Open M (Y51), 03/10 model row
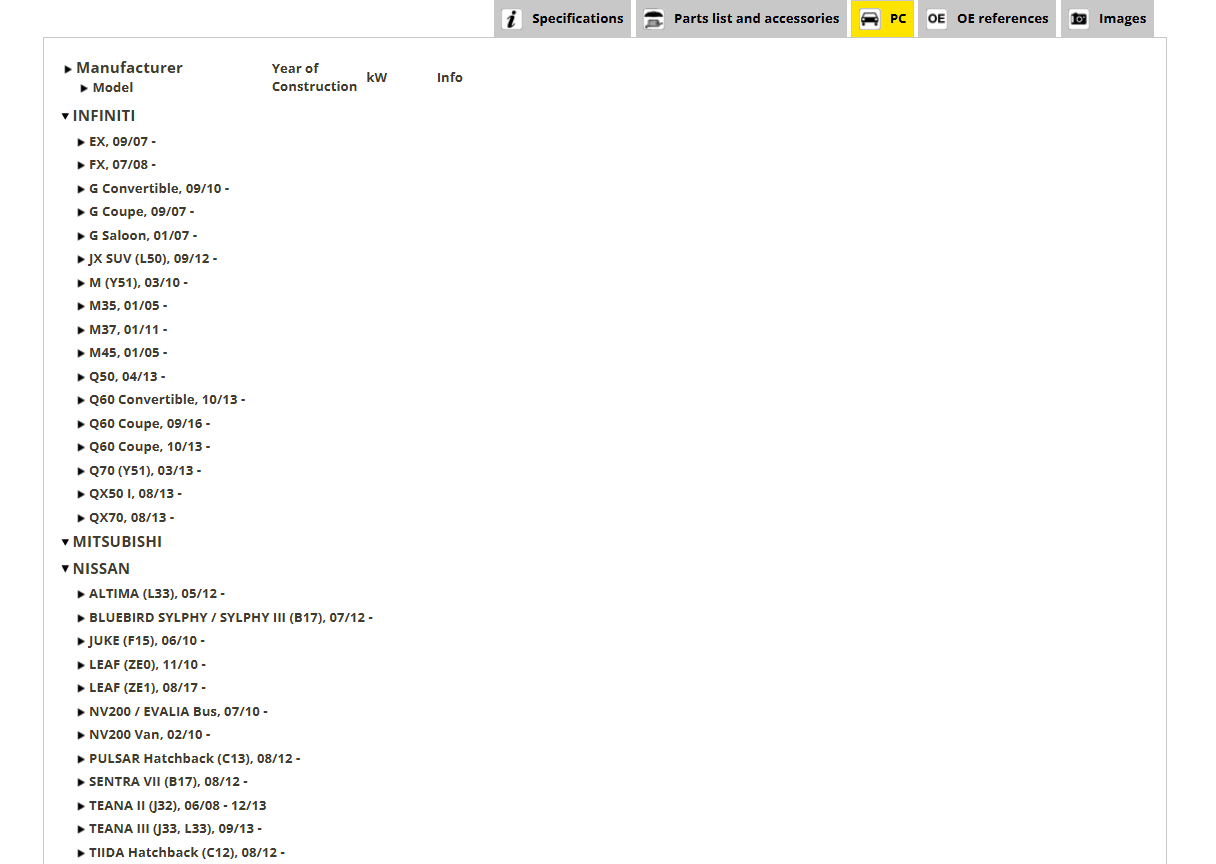This screenshot has width=1216, height=864. pos(138,282)
